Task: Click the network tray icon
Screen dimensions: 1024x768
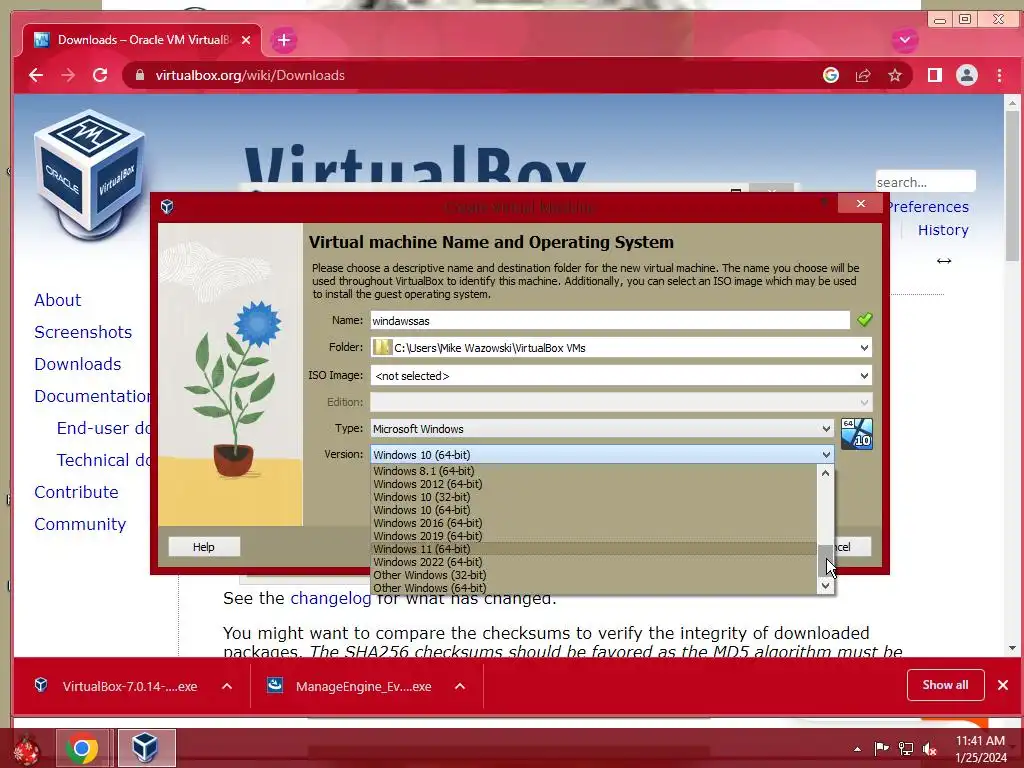Action: click(906, 748)
